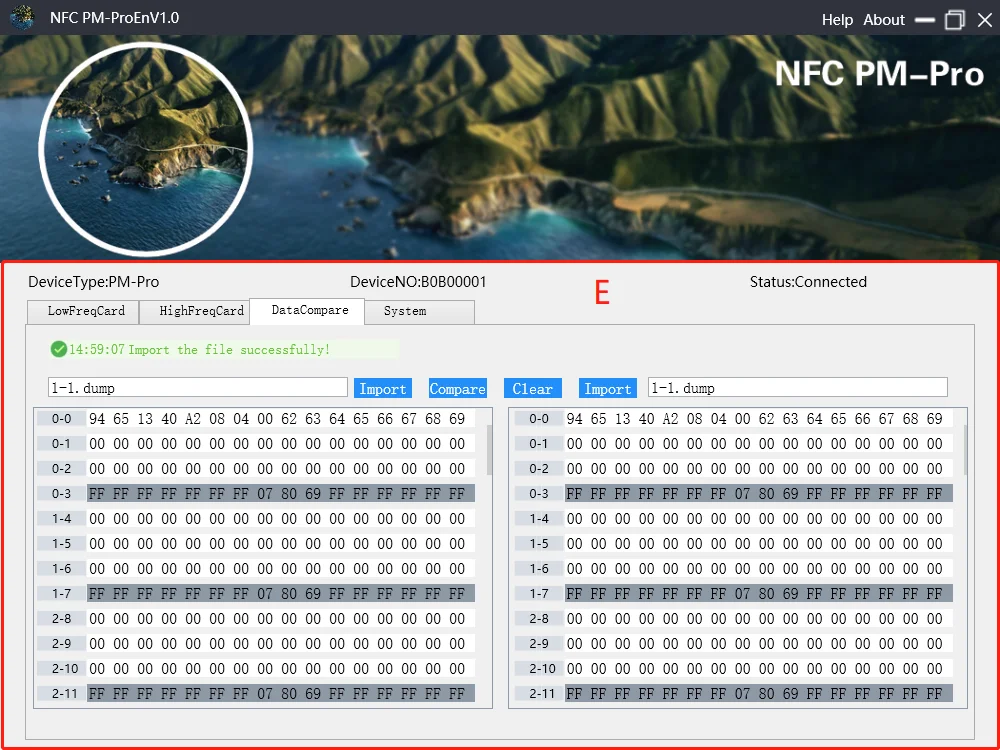Select row 2-9 in left data pane
The height and width of the screenshot is (750, 1000).
256,643
